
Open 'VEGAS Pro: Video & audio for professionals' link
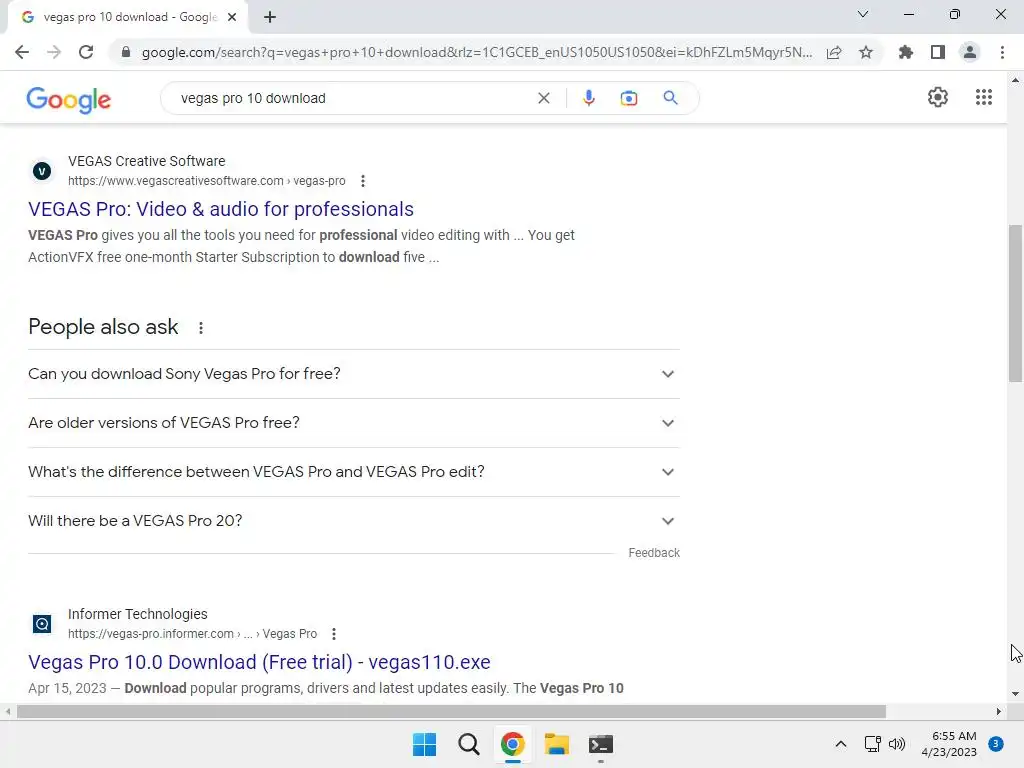(221, 209)
